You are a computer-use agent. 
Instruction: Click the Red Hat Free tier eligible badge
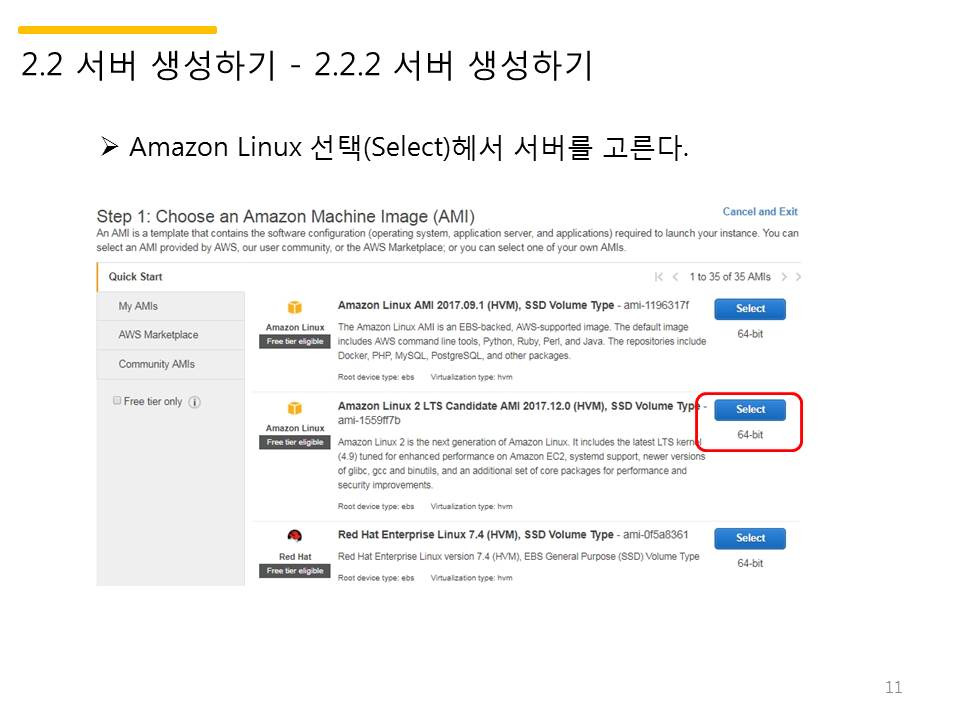coord(294,571)
